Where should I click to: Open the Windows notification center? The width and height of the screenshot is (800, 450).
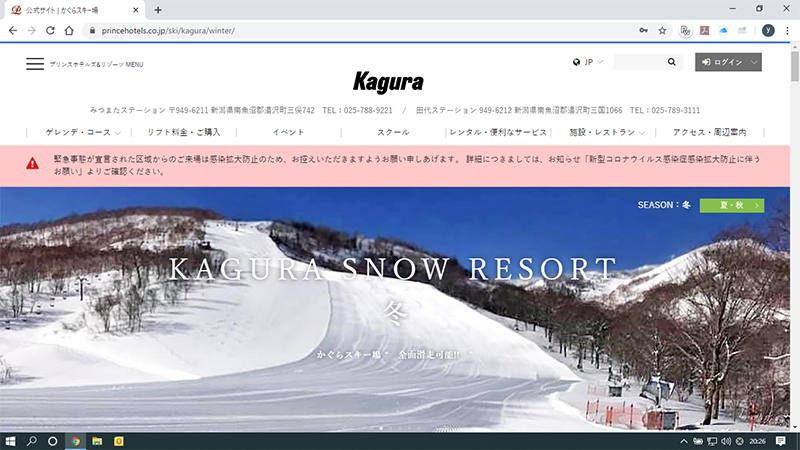pyautogui.click(x=781, y=441)
